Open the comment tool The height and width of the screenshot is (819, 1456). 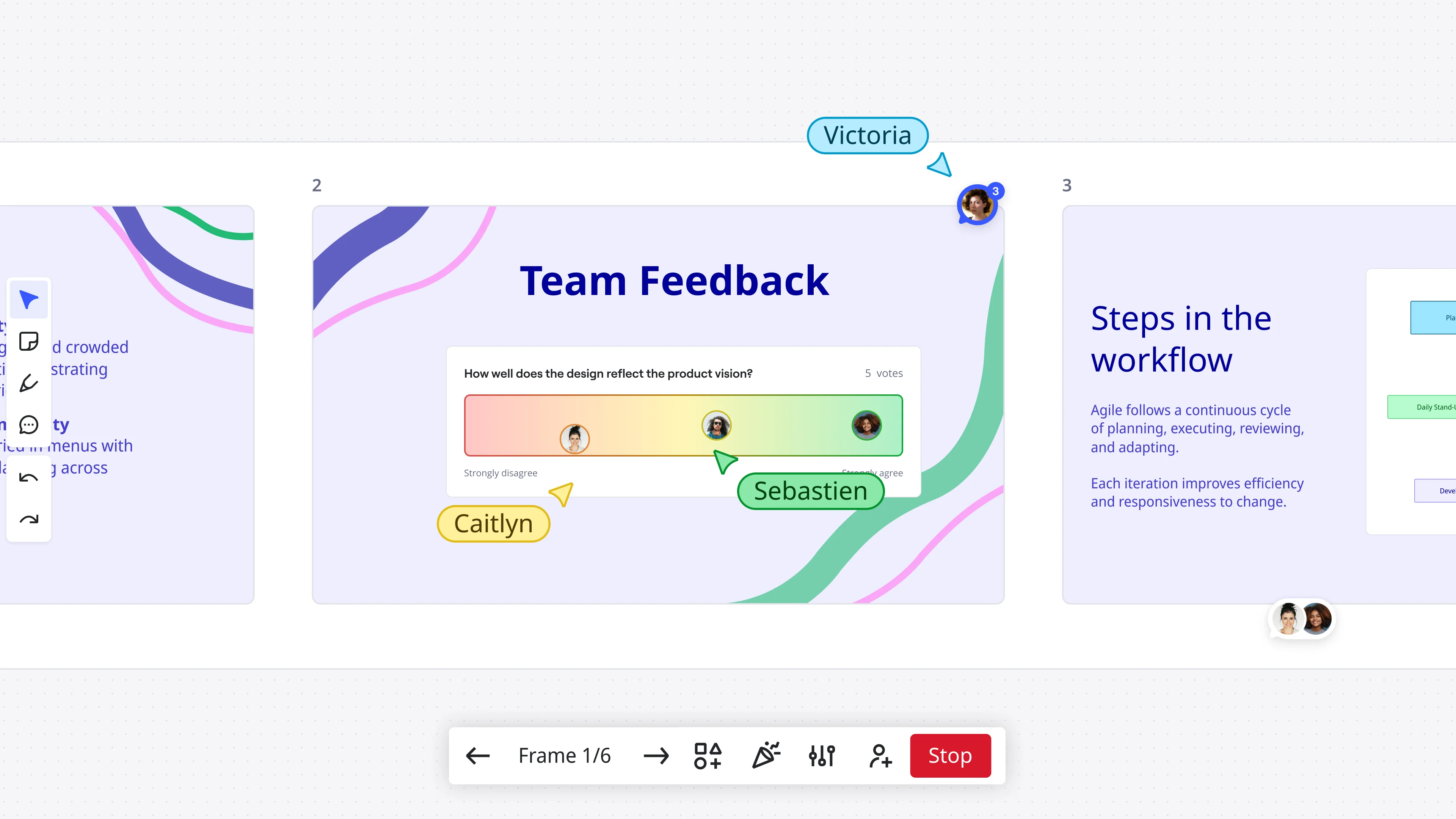pyautogui.click(x=29, y=425)
